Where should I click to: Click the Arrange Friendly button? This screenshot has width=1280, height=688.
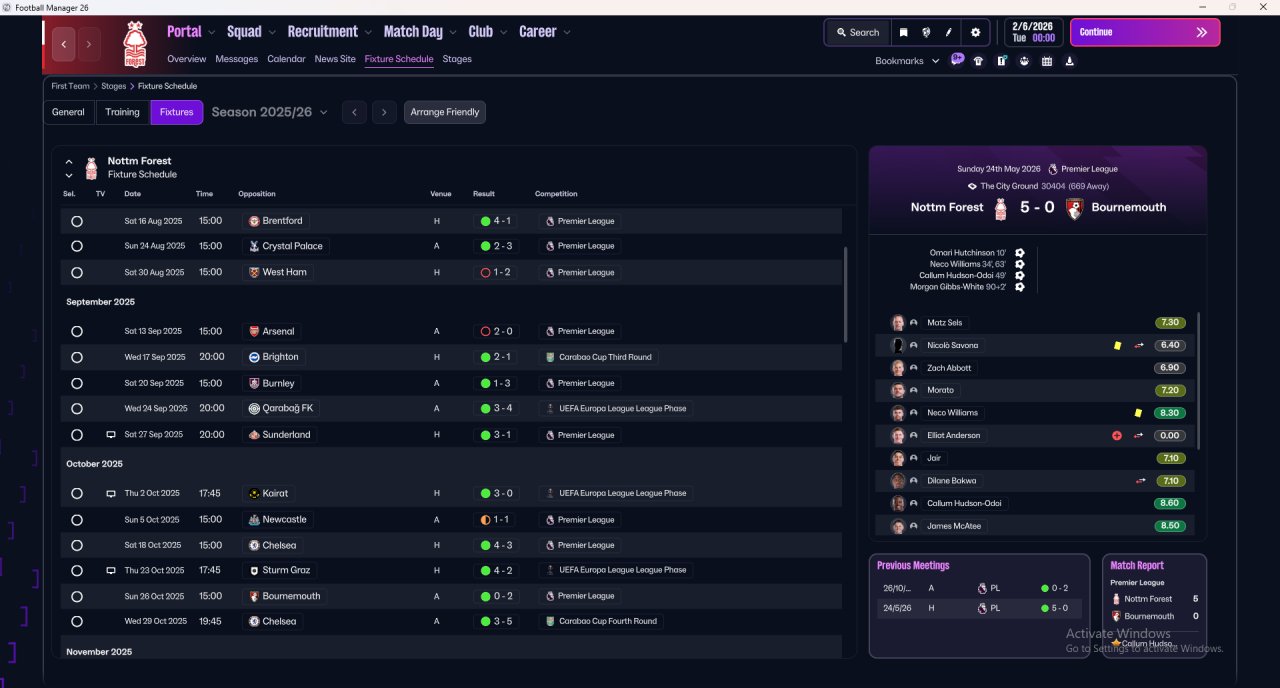click(445, 112)
